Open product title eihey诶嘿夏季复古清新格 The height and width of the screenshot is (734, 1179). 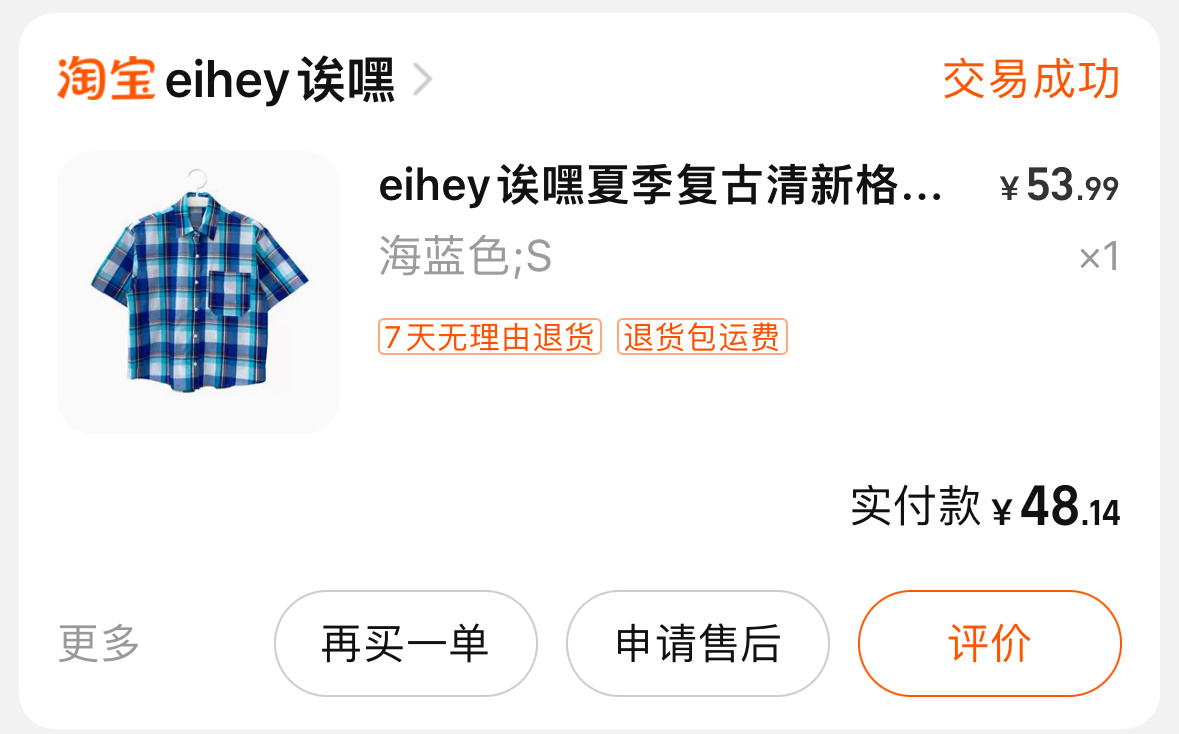660,185
